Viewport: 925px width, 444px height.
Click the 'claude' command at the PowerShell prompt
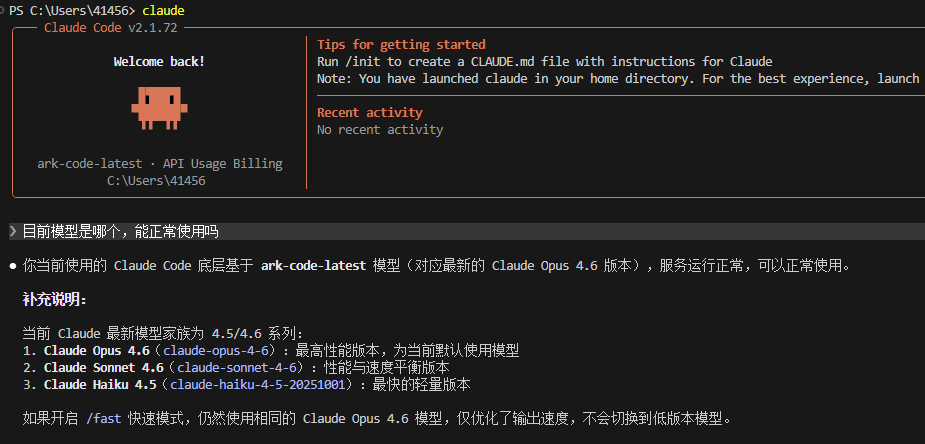tap(163, 11)
